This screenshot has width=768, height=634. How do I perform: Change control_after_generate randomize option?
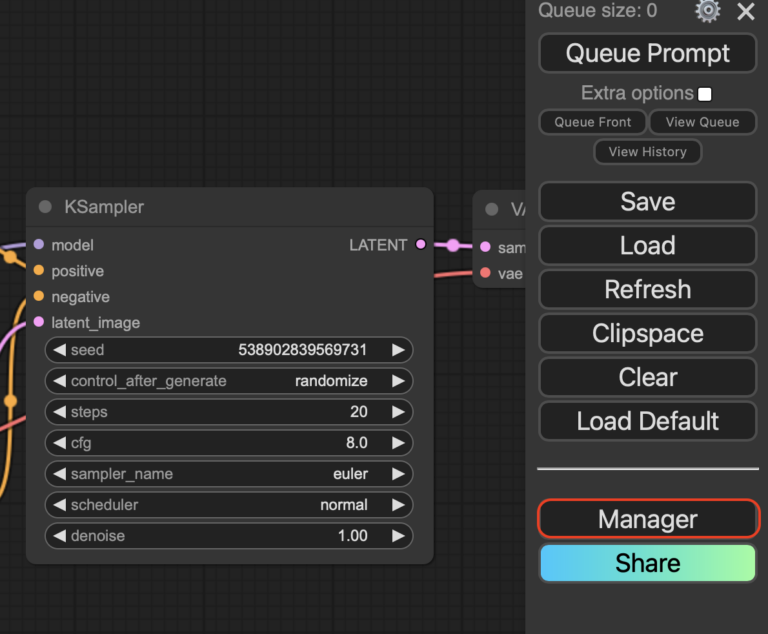click(x=229, y=381)
